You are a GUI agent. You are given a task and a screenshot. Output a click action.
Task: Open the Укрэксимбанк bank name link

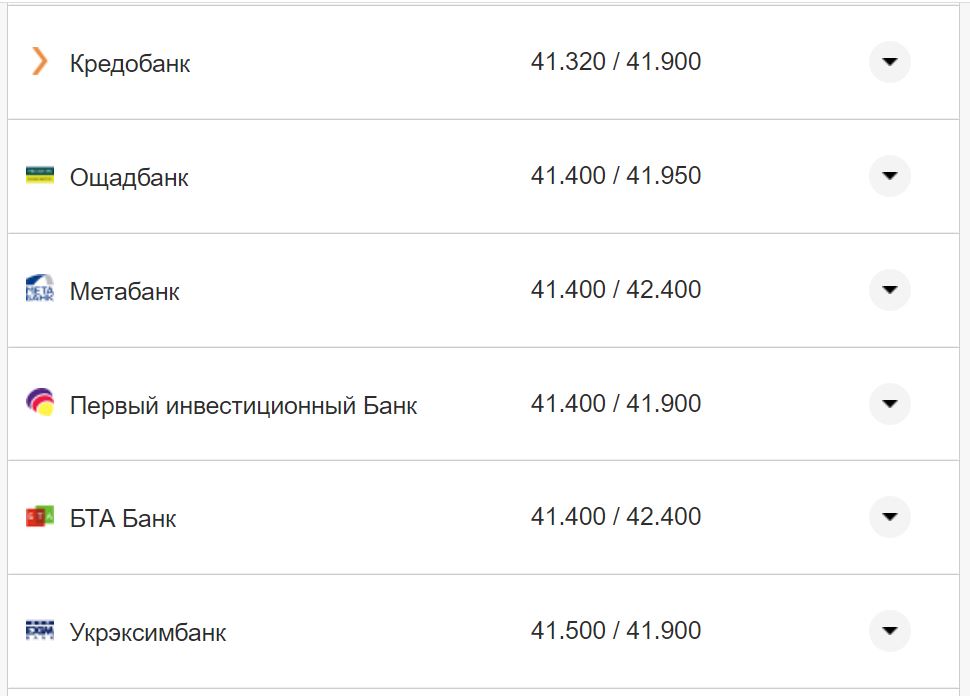[148, 633]
